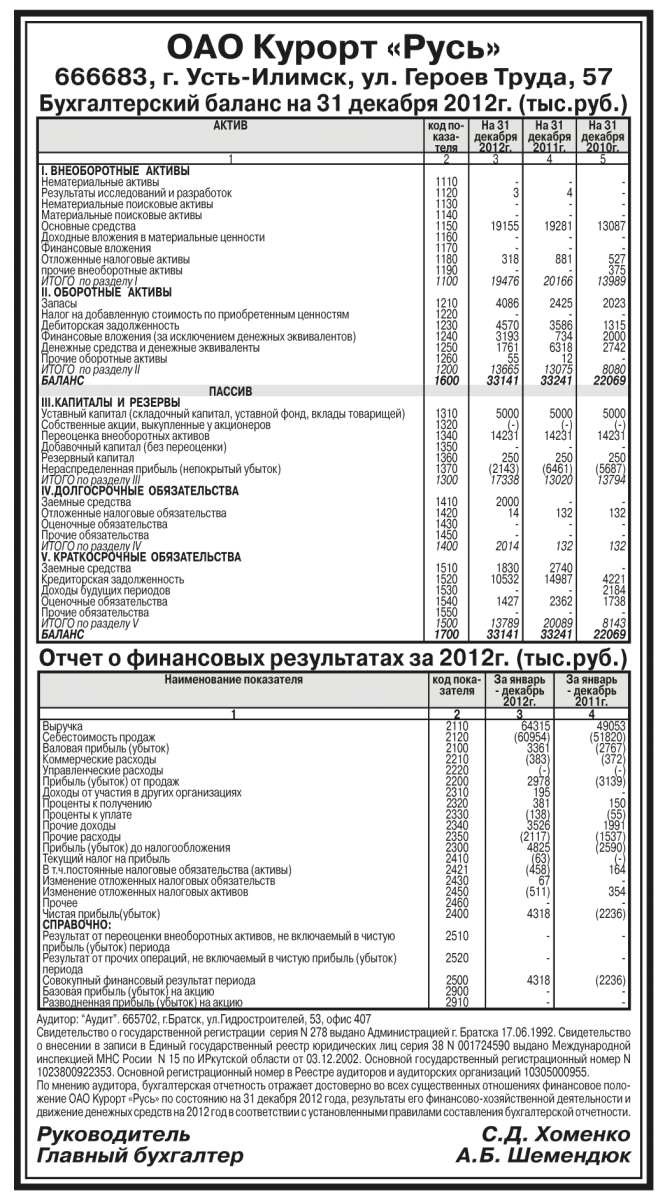The height and width of the screenshot is (1200, 665).
Task: Click the Главный бухгалтер label
Action: tap(139, 1157)
